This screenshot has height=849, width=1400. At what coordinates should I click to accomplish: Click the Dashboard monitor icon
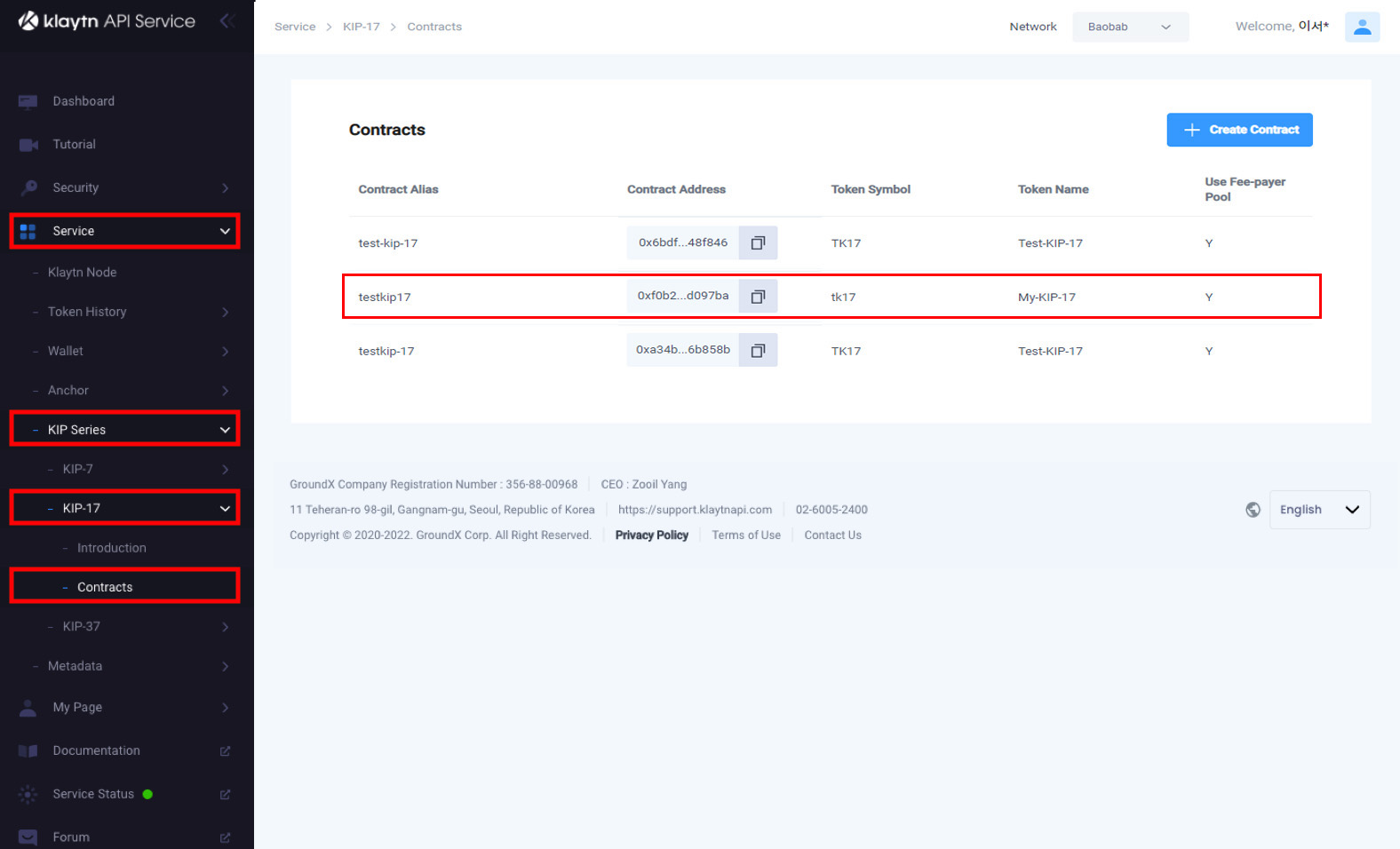click(28, 101)
